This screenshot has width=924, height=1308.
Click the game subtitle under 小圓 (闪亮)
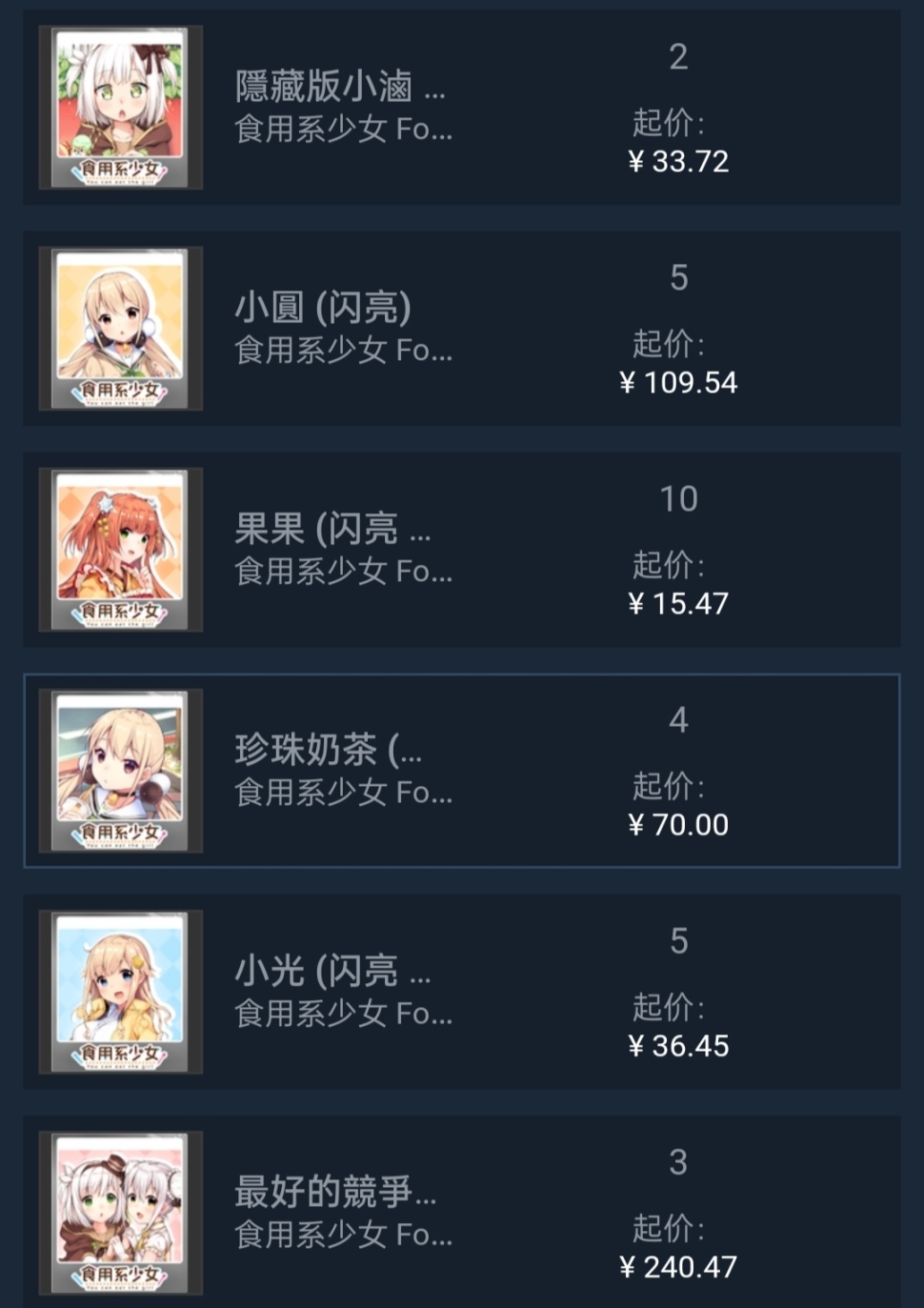click(344, 351)
